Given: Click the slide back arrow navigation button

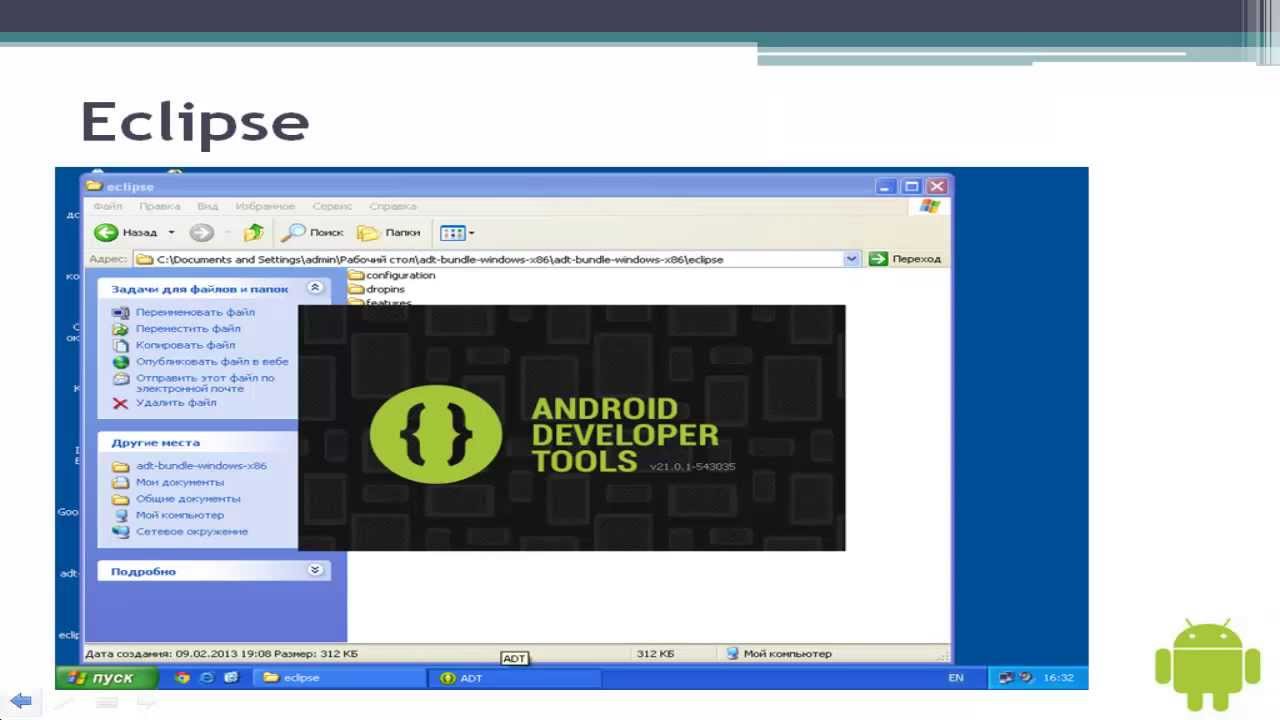Looking at the screenshot, I should [x=20, y=701].
